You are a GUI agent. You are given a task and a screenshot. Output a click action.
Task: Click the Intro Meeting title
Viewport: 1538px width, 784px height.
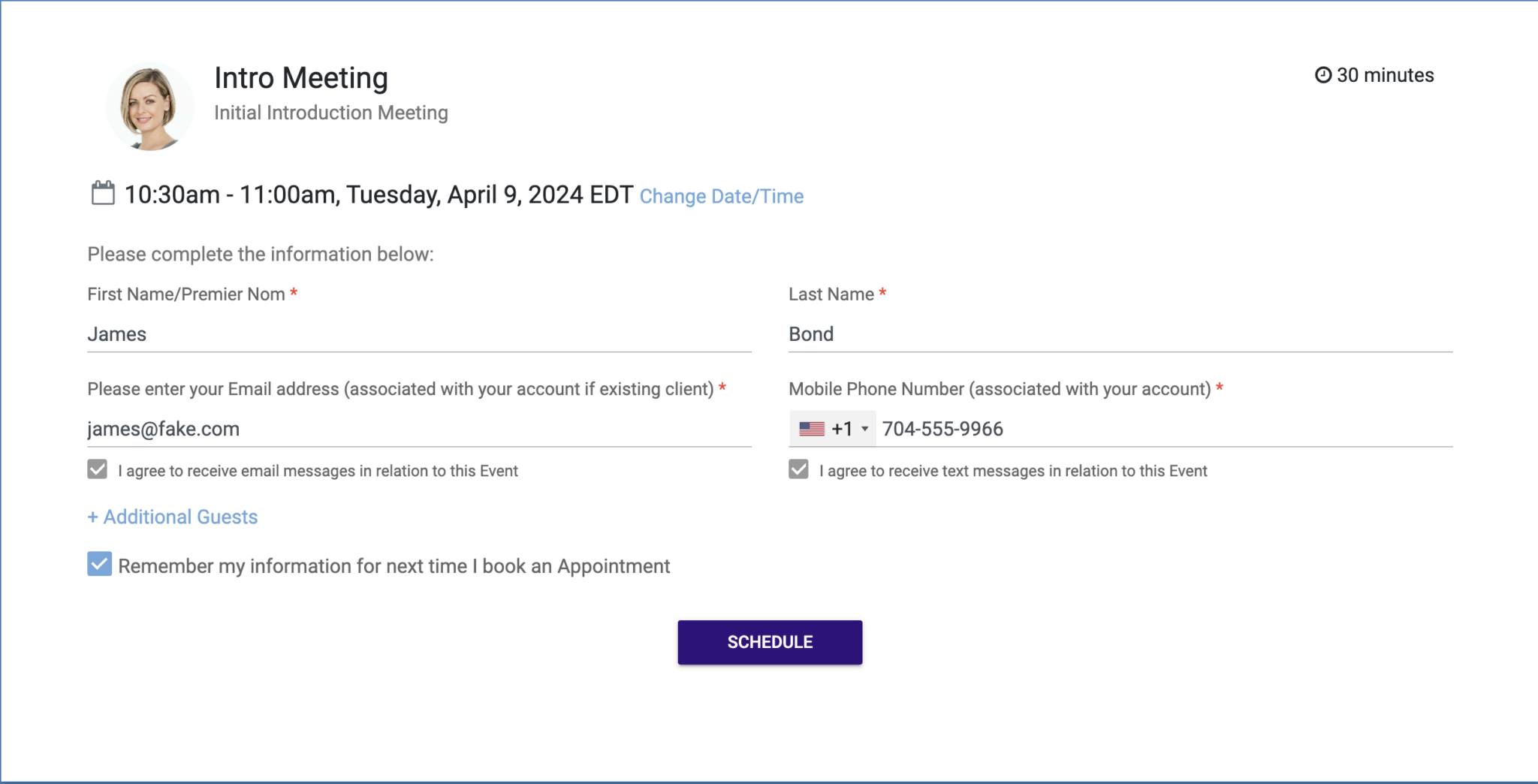tap(300, 77)
